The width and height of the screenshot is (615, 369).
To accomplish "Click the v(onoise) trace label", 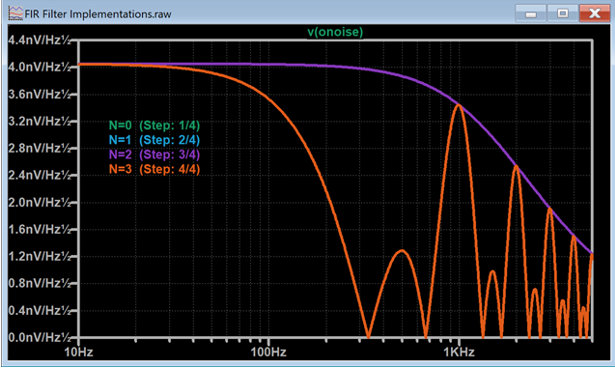I will pyautogui.click(x=335, y=32).
